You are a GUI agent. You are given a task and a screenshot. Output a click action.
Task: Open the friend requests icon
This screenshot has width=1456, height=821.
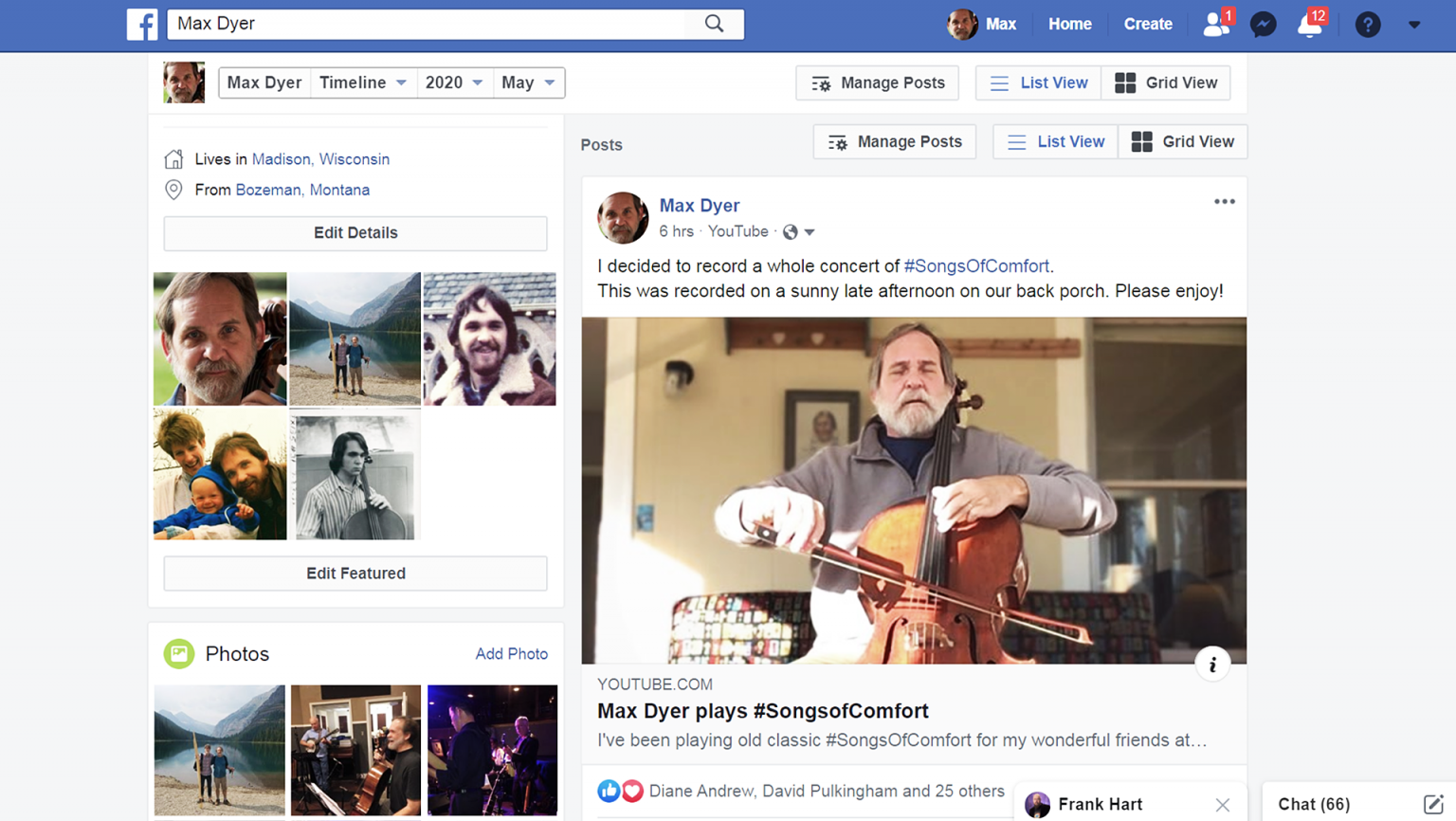coord(1214,26)
